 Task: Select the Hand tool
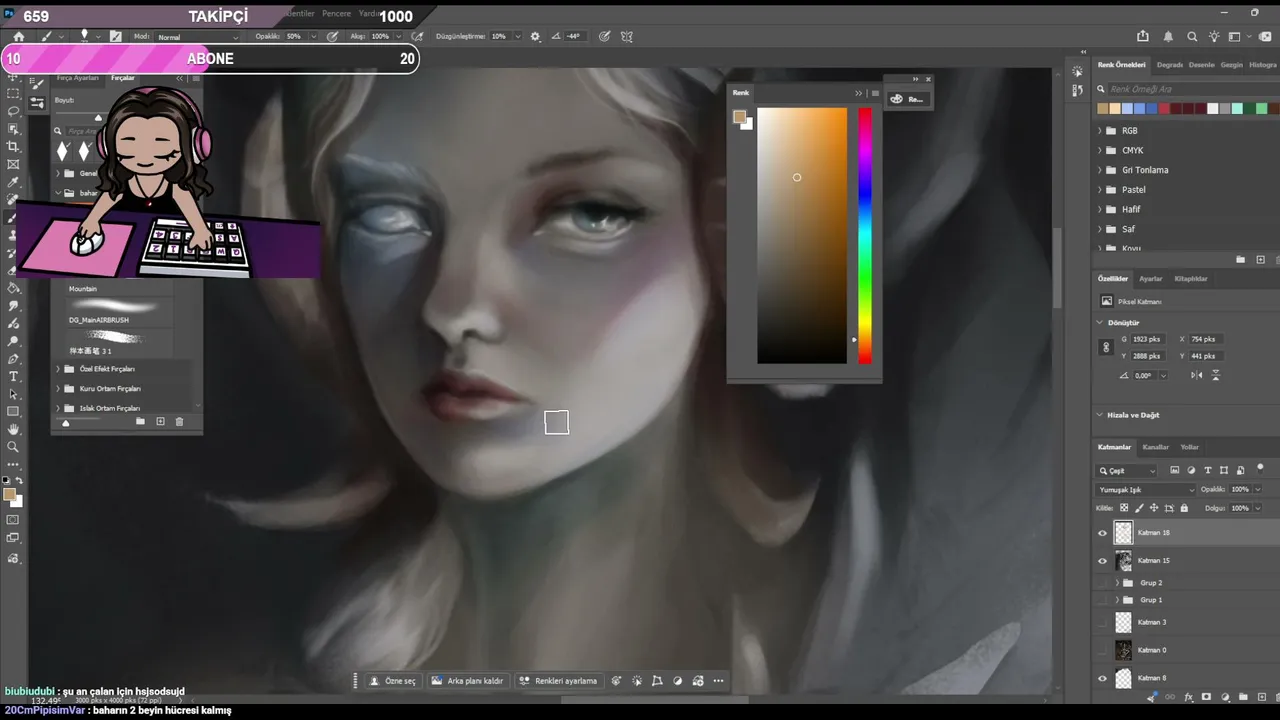click(13, 429)
